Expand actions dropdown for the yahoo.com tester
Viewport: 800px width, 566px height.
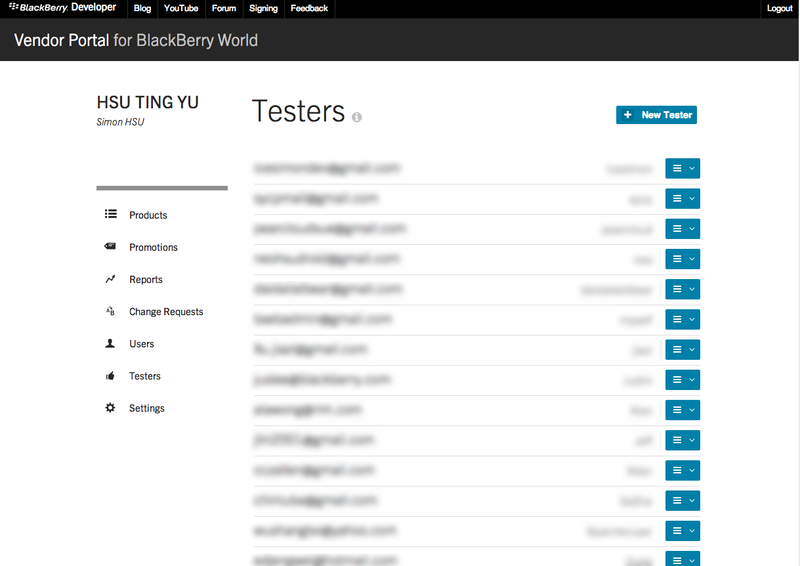coord(683,531)
